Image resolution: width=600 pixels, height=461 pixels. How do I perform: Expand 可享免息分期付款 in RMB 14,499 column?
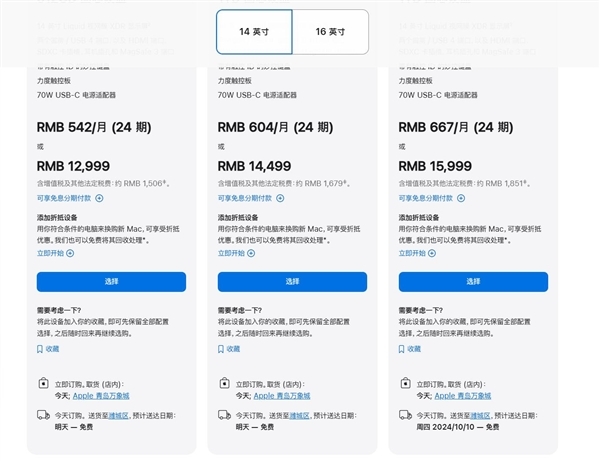coord(281,198)
